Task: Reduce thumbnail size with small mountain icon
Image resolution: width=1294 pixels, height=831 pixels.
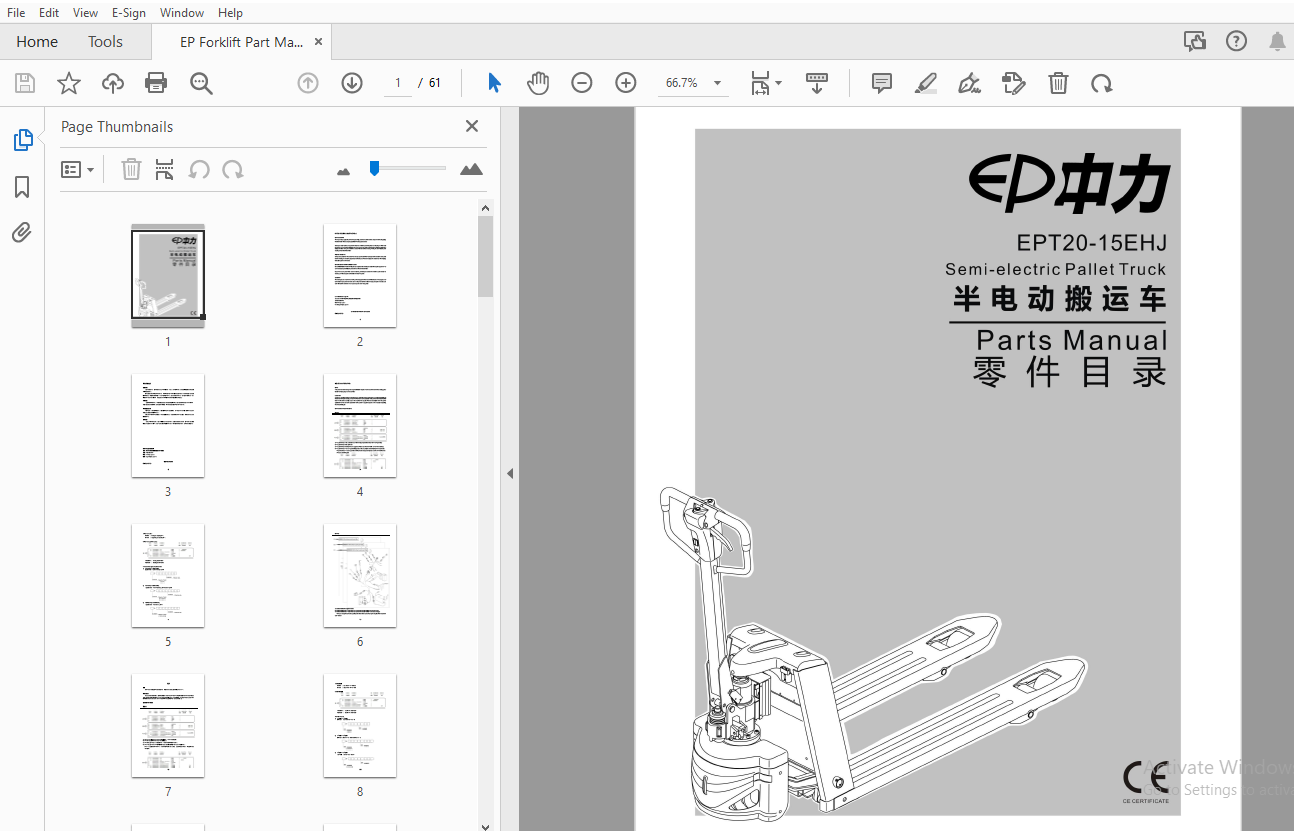Action: click(x=344, y=171)
